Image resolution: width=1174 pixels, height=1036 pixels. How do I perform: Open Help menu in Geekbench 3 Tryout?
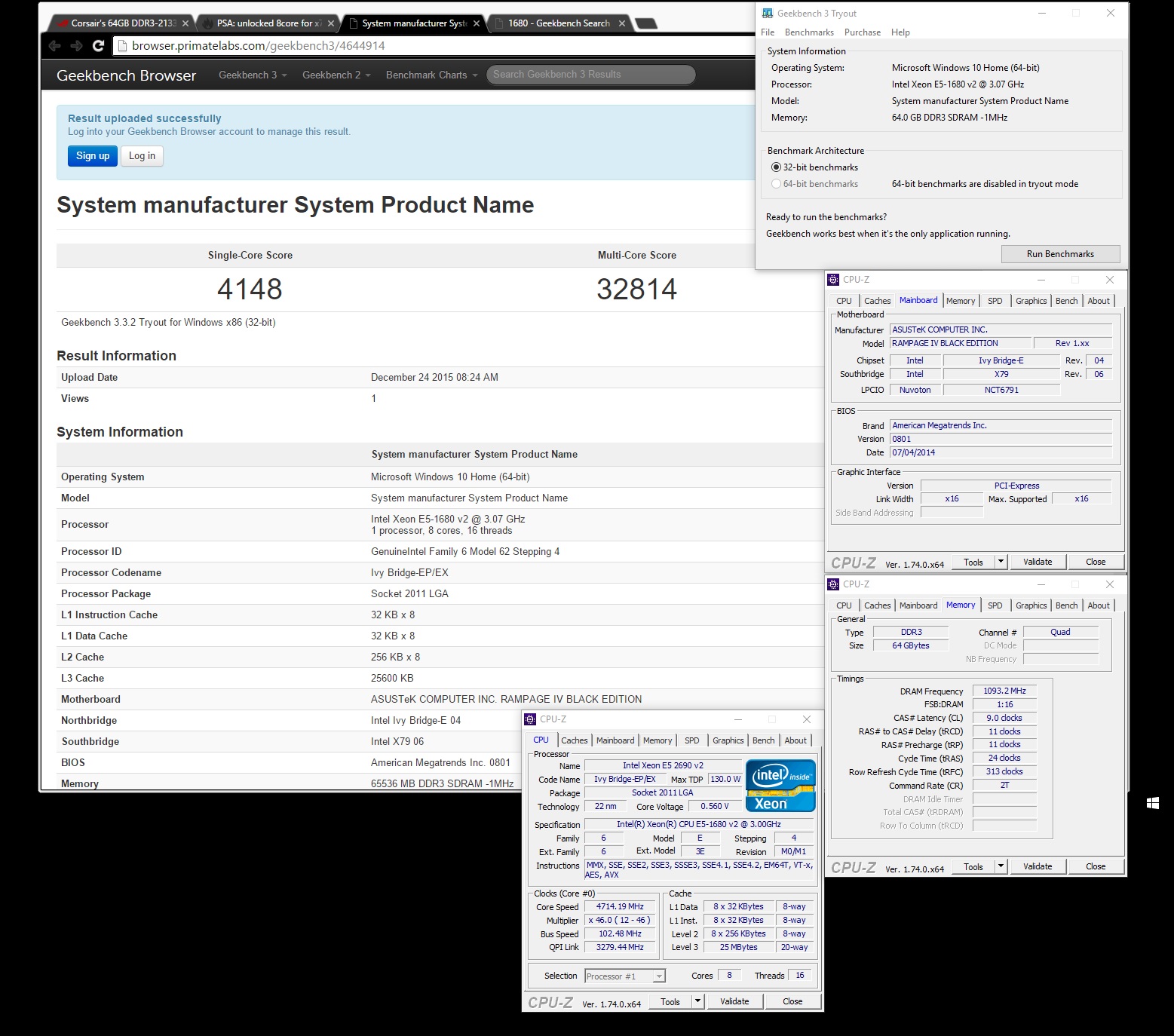900,32
